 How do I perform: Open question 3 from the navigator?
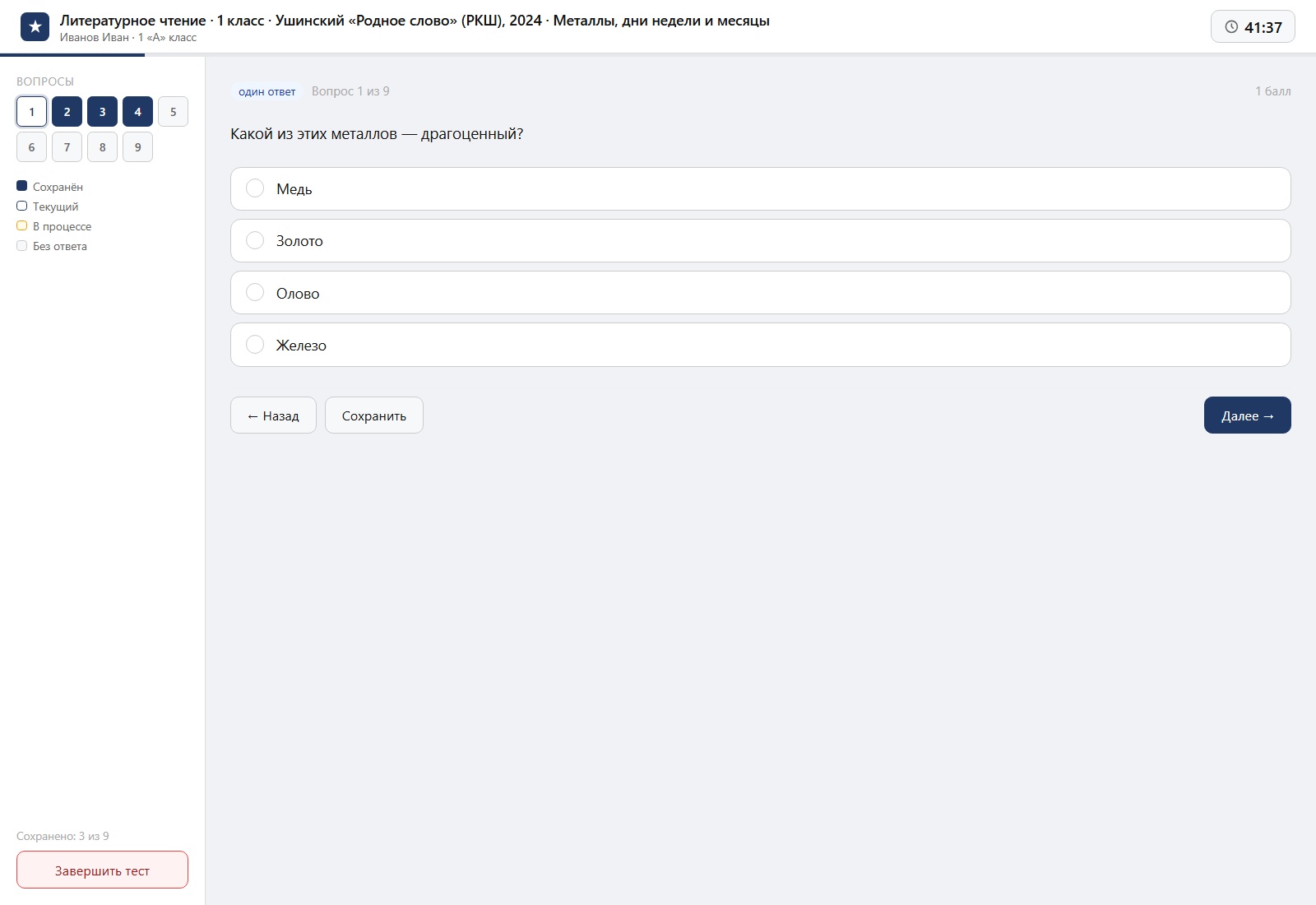pyautogui.click(x=102, y=112)
